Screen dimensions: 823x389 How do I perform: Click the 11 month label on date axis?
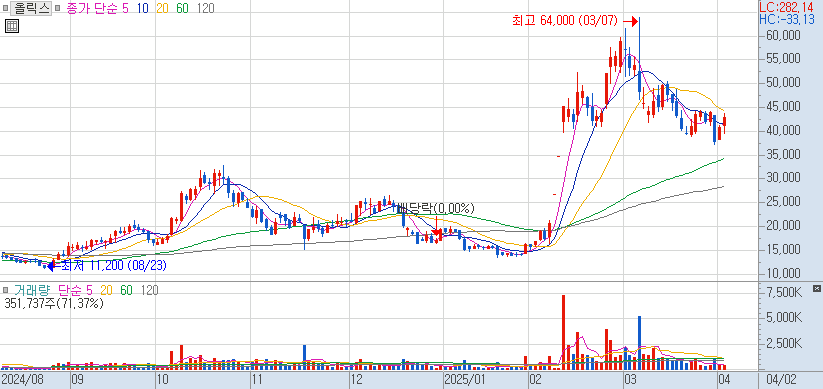coord(257,379)
